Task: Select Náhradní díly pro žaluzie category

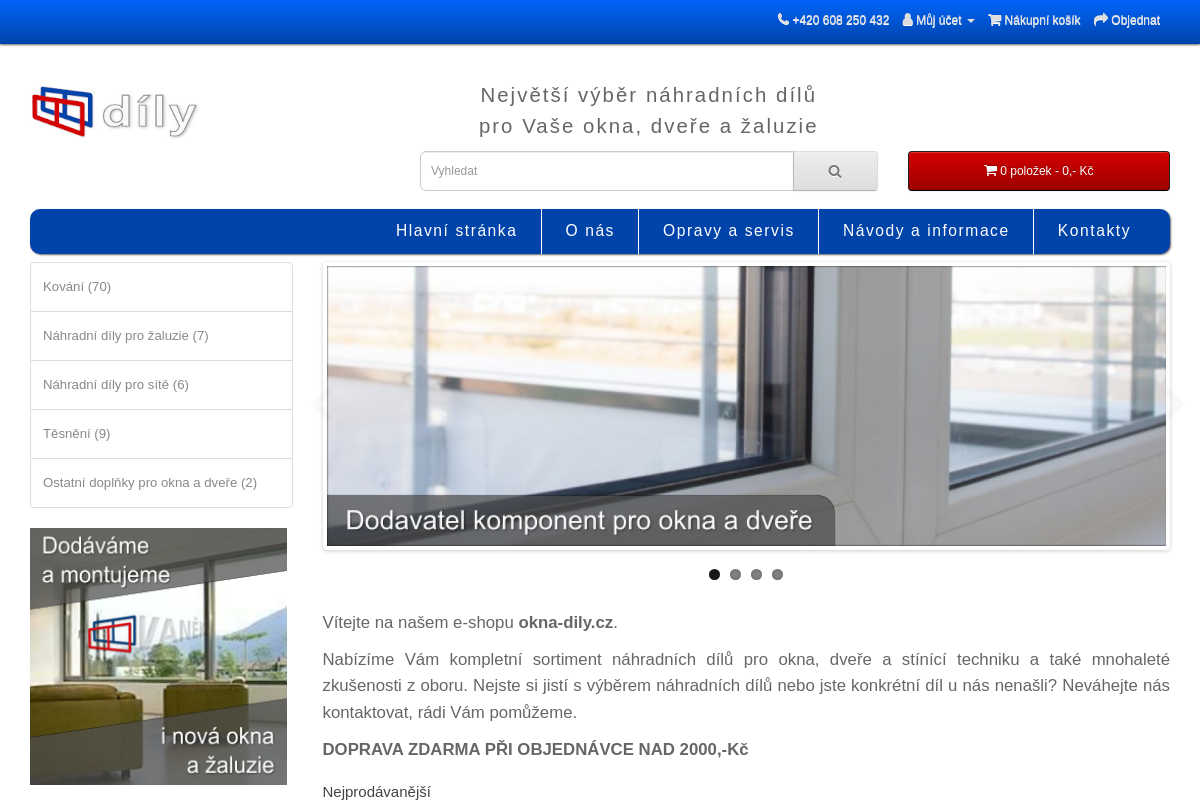Action: (x=126, y=336)
